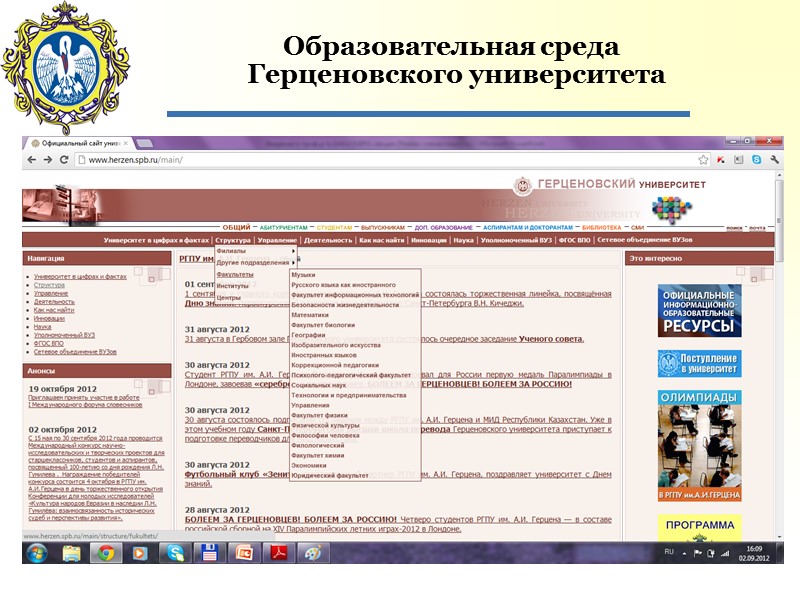The image size is (800, 600).
Task: Click the colorful cubes graphic in header
Action: click(x=671, y=210)
